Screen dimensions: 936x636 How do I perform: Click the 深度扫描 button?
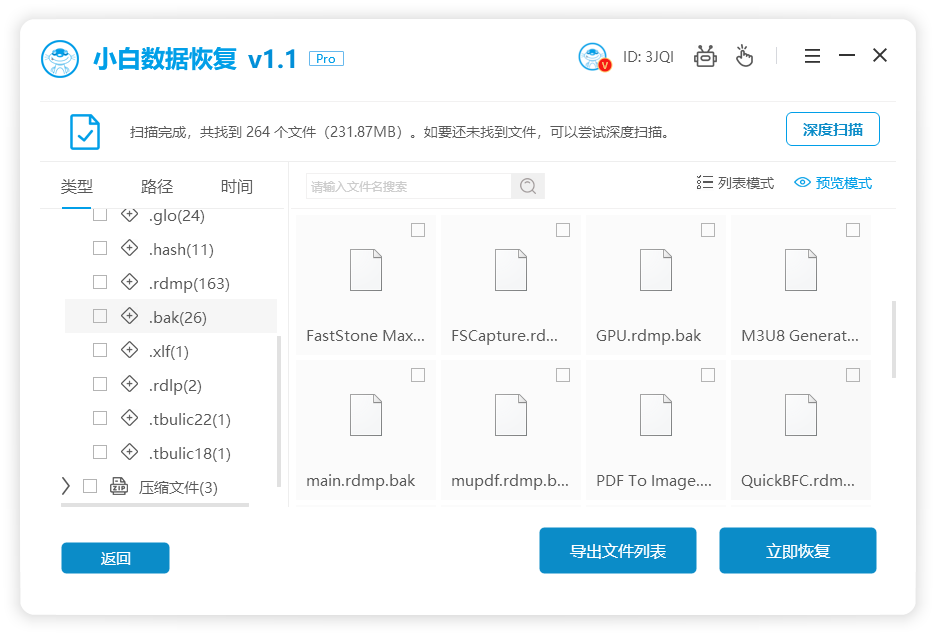point(832,129)
